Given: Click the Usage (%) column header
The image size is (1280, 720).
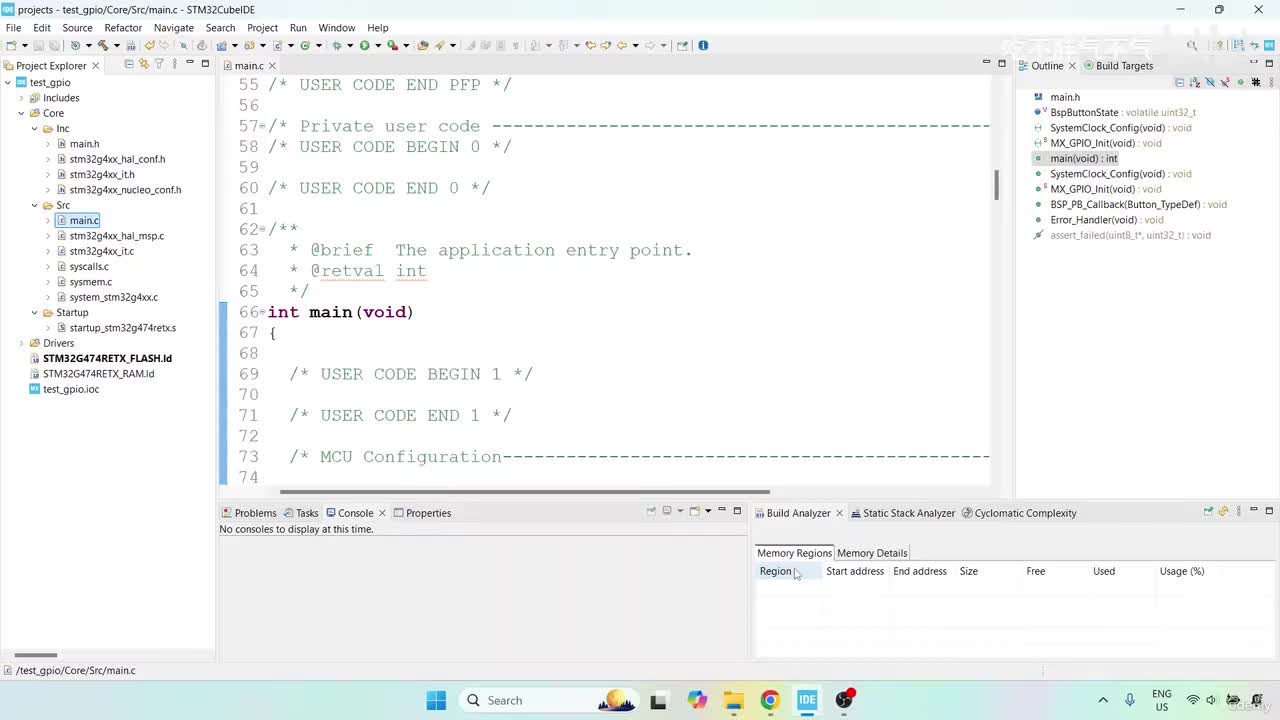Looking at the screenshot, I should [x=1182, y=571].
